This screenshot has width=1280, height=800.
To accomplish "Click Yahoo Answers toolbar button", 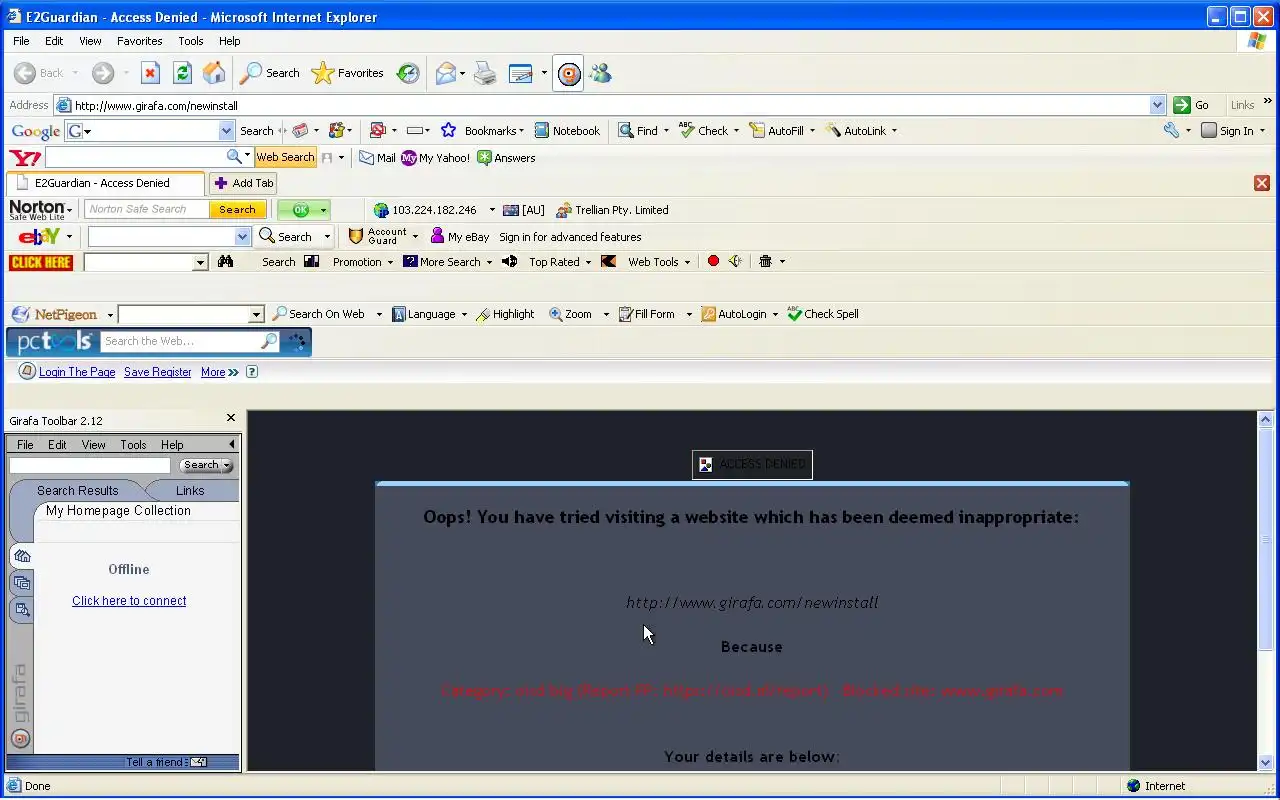I will (506, 158).
